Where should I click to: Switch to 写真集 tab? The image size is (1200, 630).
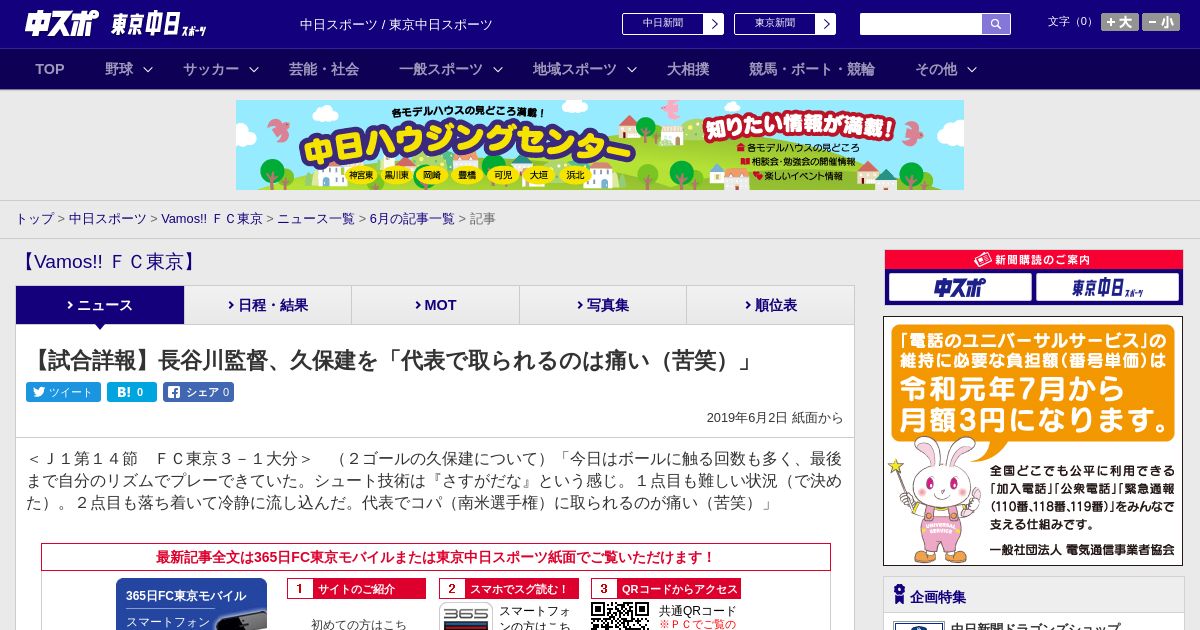(603, 305)
